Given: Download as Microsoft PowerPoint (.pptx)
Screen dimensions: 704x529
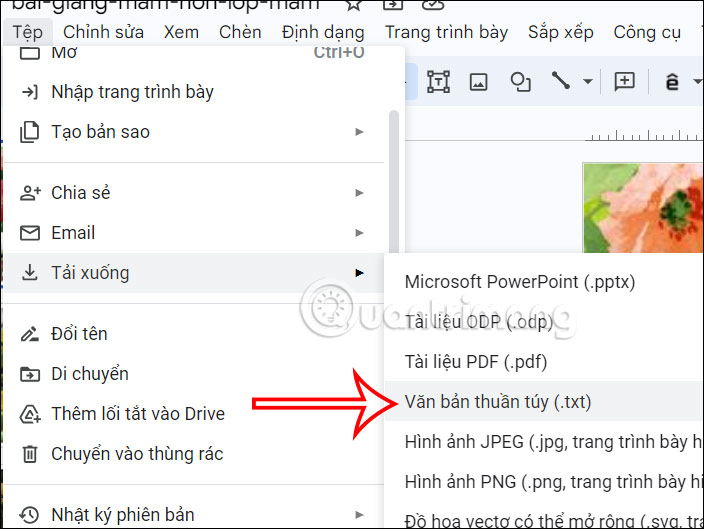Looking at the screenshot, I should point(544,282).
